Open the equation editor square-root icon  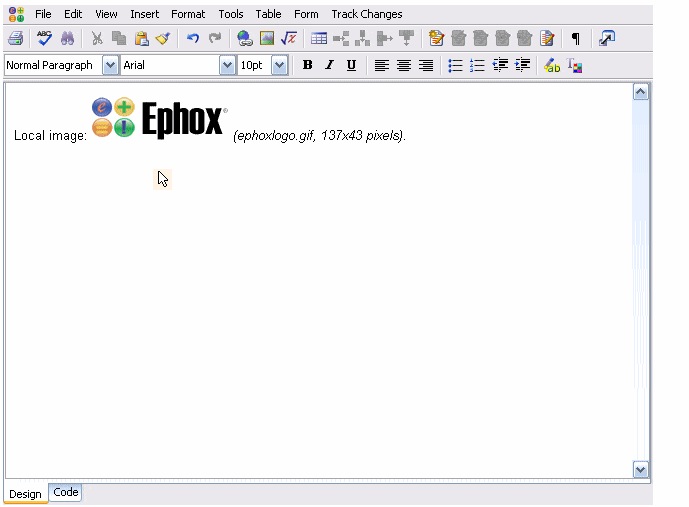289,38
